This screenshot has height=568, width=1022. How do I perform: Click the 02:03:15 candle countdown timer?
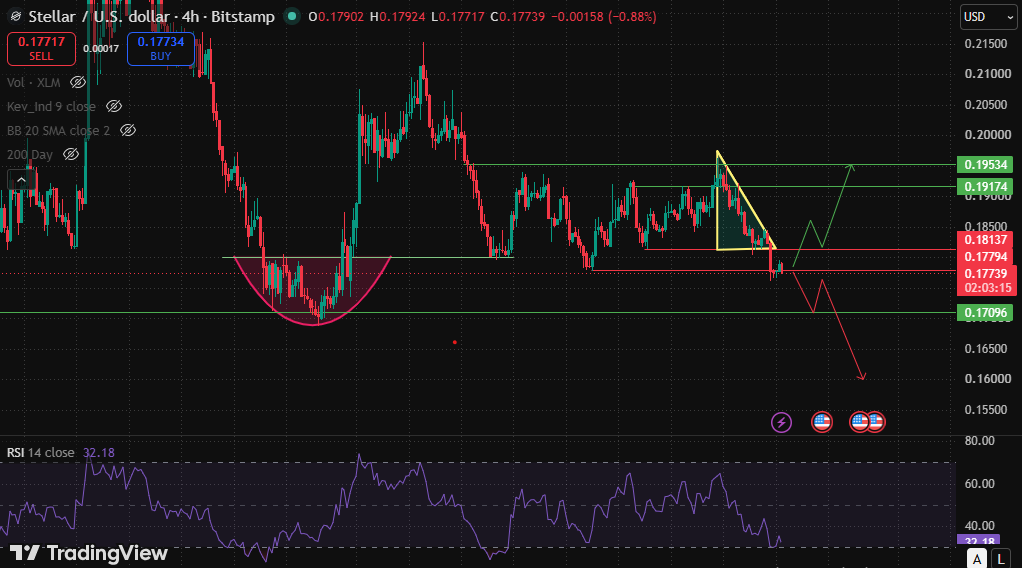(x=987, y=288)
